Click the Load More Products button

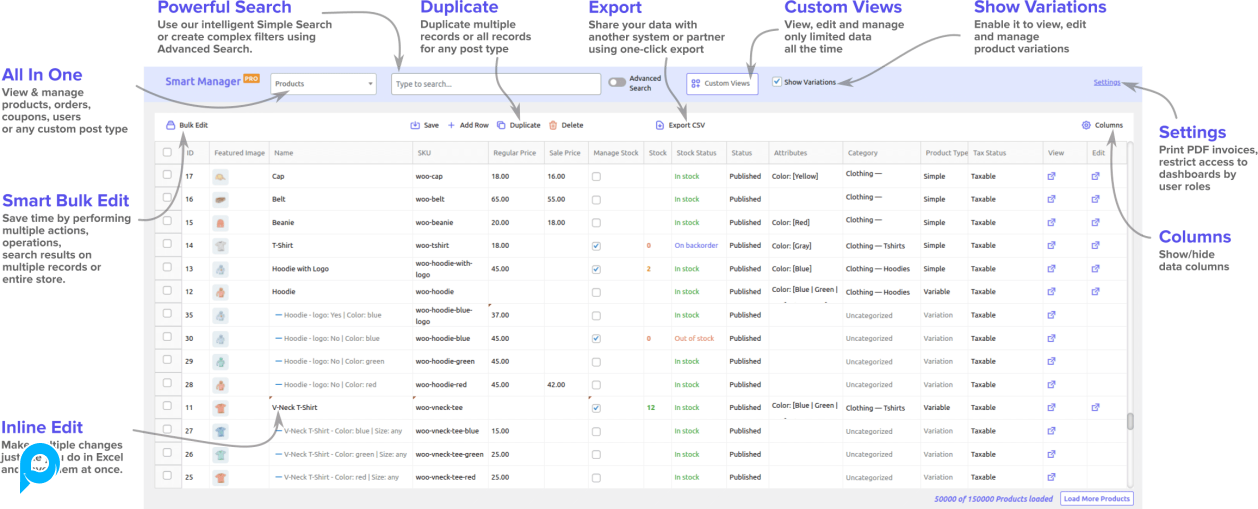pos(1096,498)
